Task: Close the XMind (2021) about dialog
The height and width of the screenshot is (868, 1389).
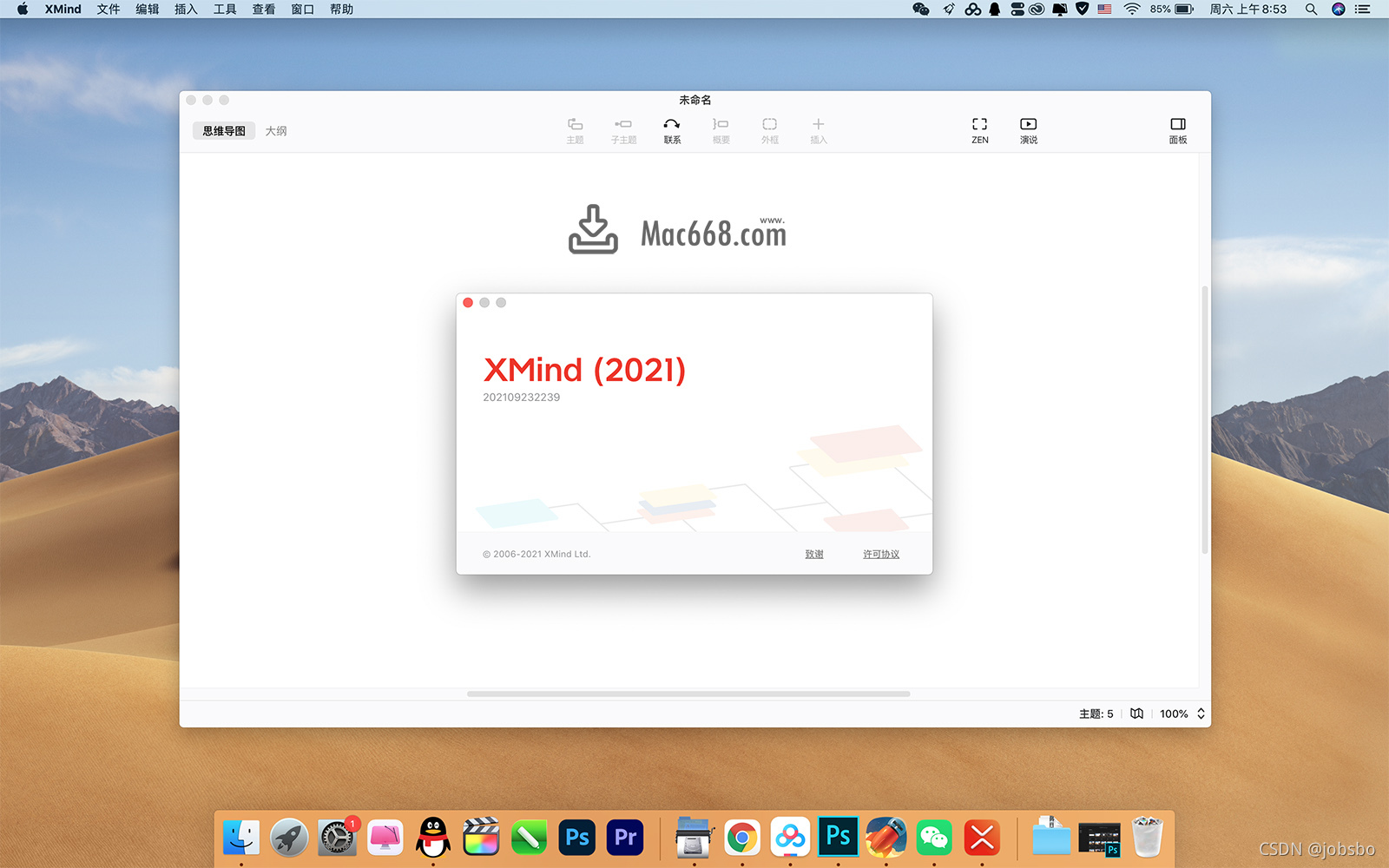Action: pos(468,303)
